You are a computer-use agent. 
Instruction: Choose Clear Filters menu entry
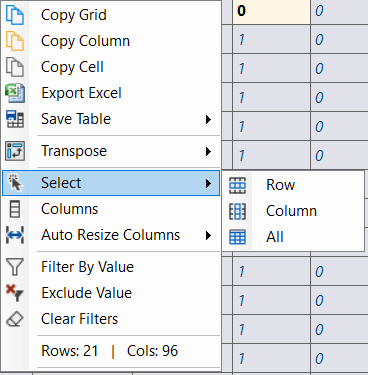click(x=111, y=319)
